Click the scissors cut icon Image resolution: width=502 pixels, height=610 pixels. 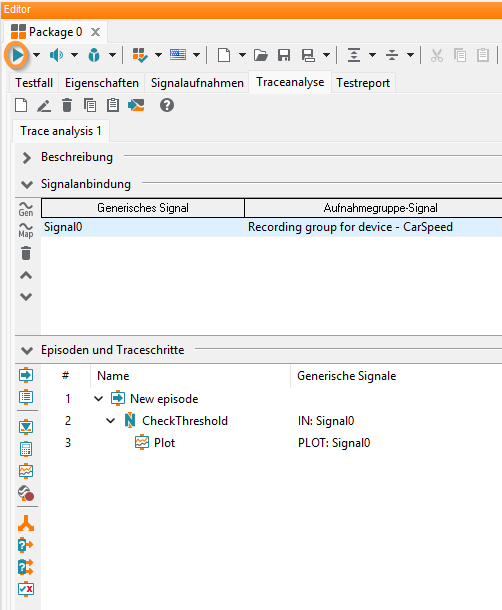point(437,55)
